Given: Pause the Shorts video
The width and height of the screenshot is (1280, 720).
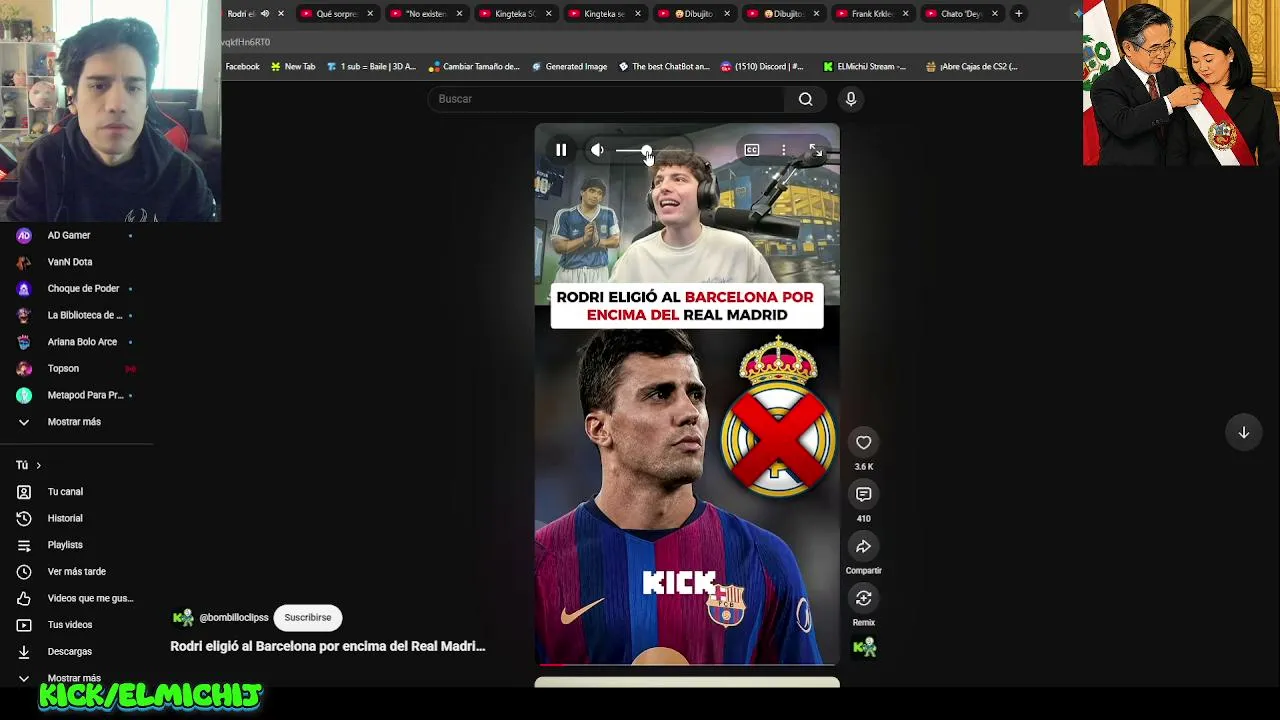Looking at the screenshot, I should tap(561, 150).
